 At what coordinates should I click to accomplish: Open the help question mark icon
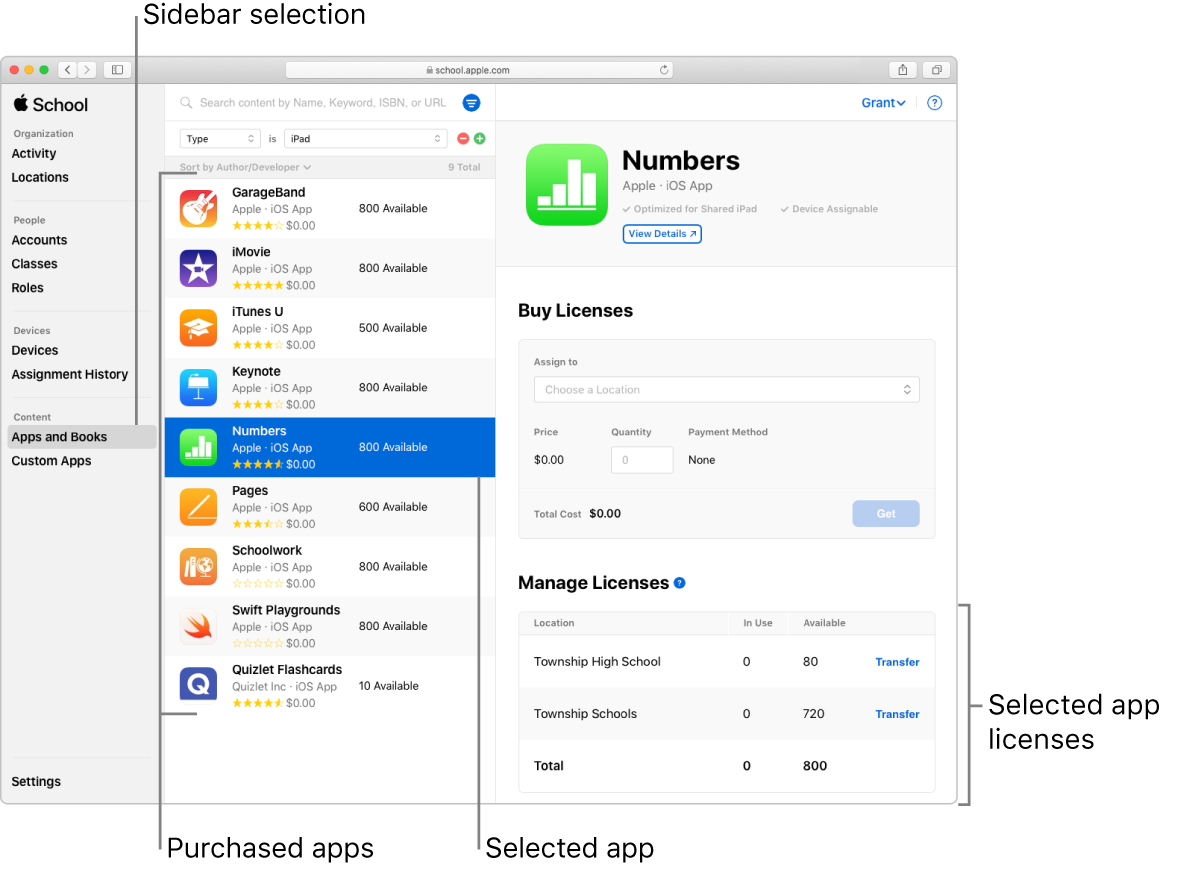tap(935, 103)
